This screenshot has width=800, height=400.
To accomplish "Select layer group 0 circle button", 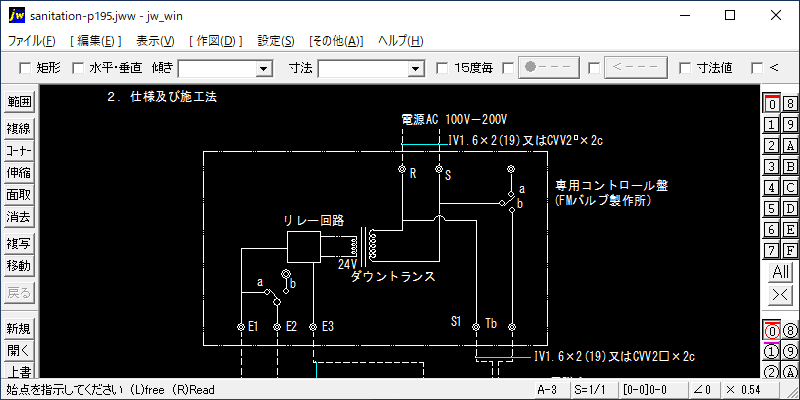I will click(772, 331).
